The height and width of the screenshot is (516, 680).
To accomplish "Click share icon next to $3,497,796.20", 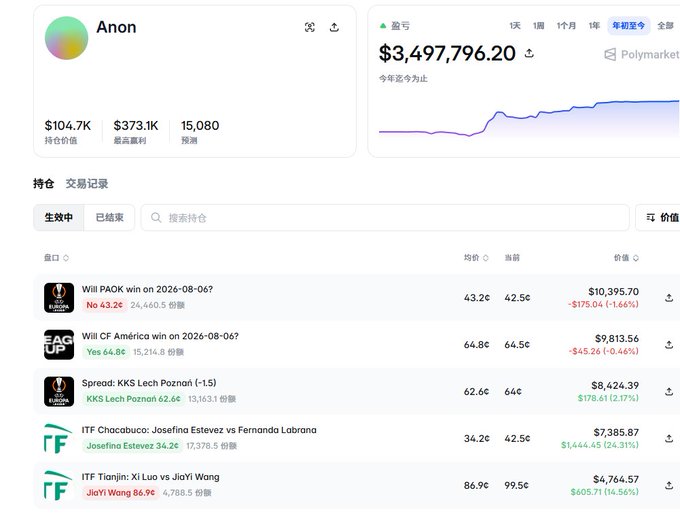I will [529, 53].
